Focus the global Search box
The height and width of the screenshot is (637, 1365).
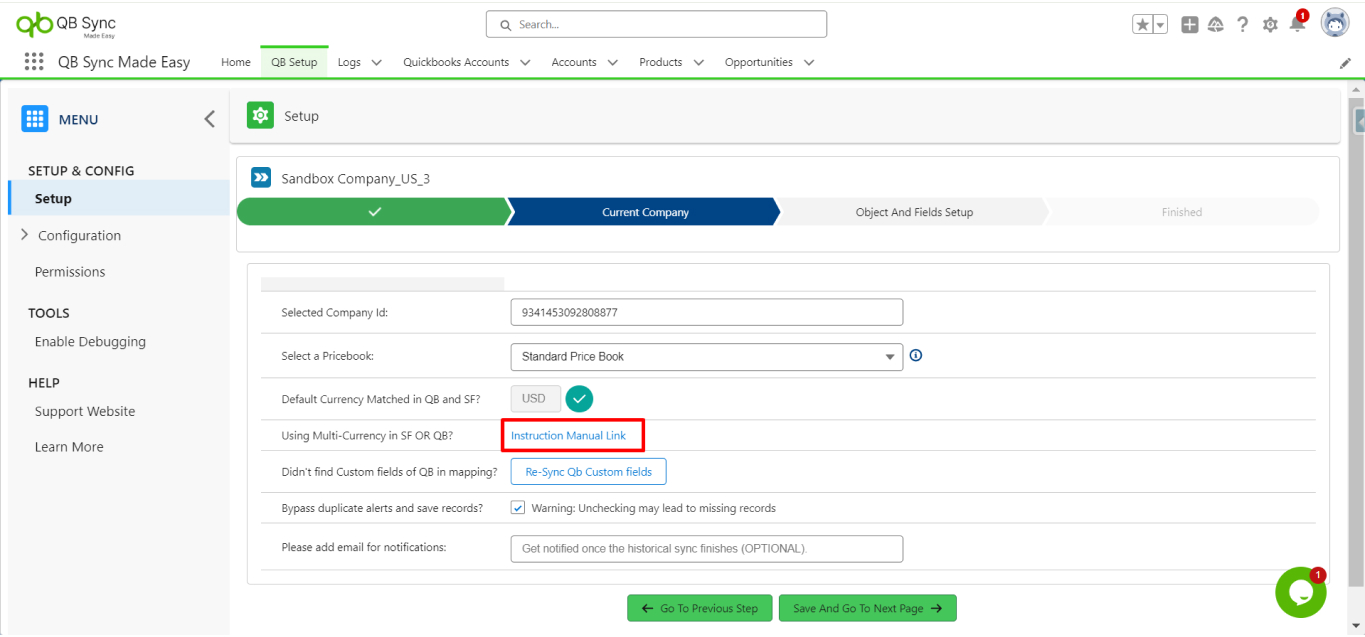(656, 24)
